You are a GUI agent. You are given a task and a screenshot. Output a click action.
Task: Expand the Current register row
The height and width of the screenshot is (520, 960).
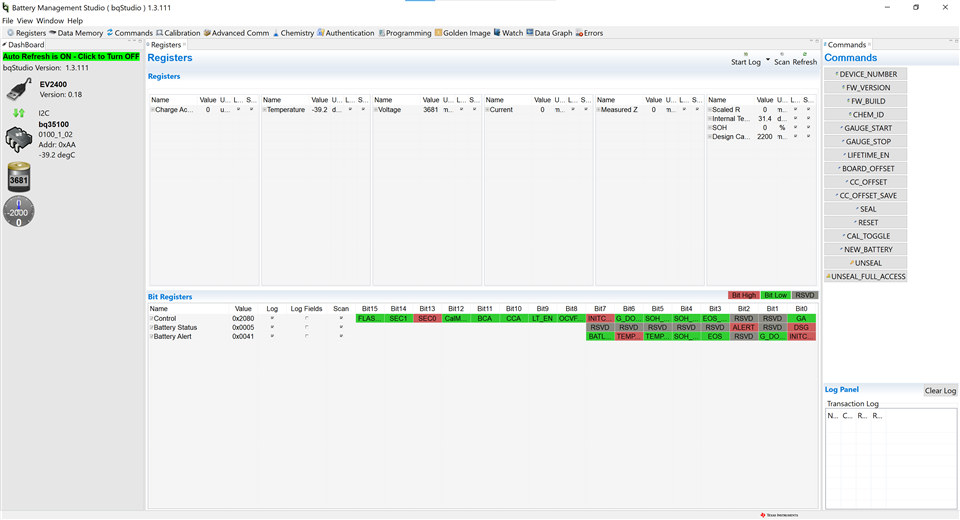point(487,110)
